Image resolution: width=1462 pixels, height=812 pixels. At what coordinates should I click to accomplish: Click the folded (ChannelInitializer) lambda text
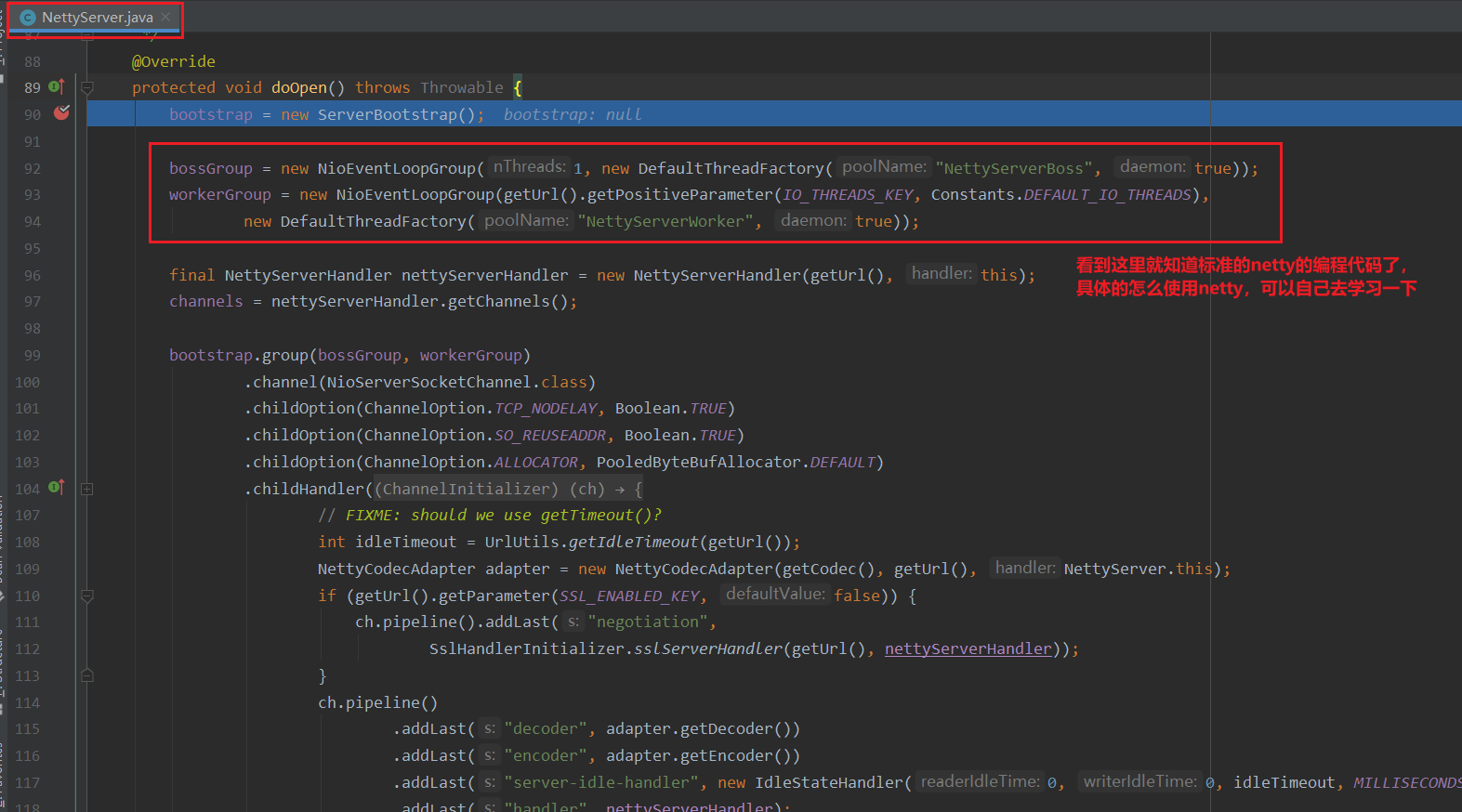466,489
